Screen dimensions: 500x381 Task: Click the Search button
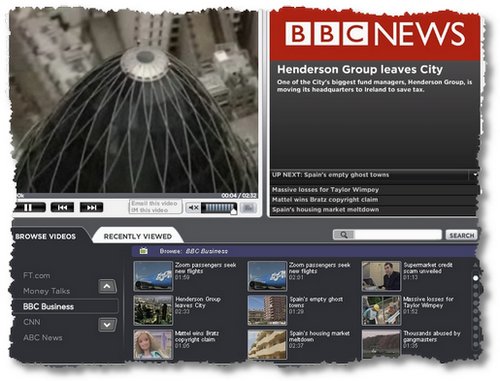tap(462, 235)
